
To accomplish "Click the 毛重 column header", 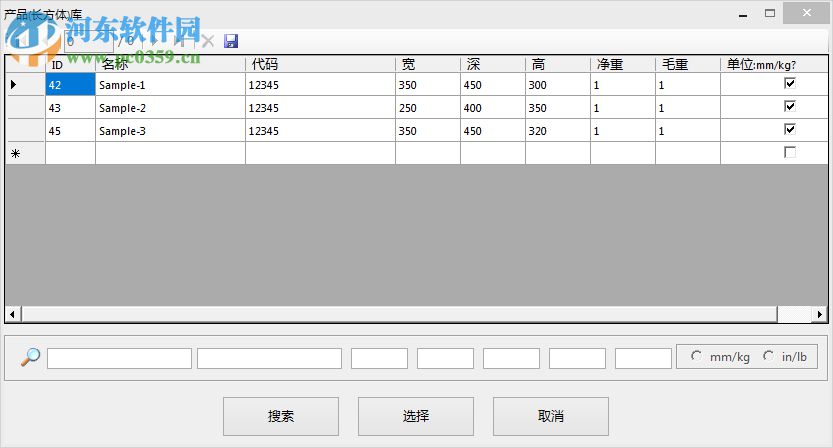I will click(x=687, y=64).
